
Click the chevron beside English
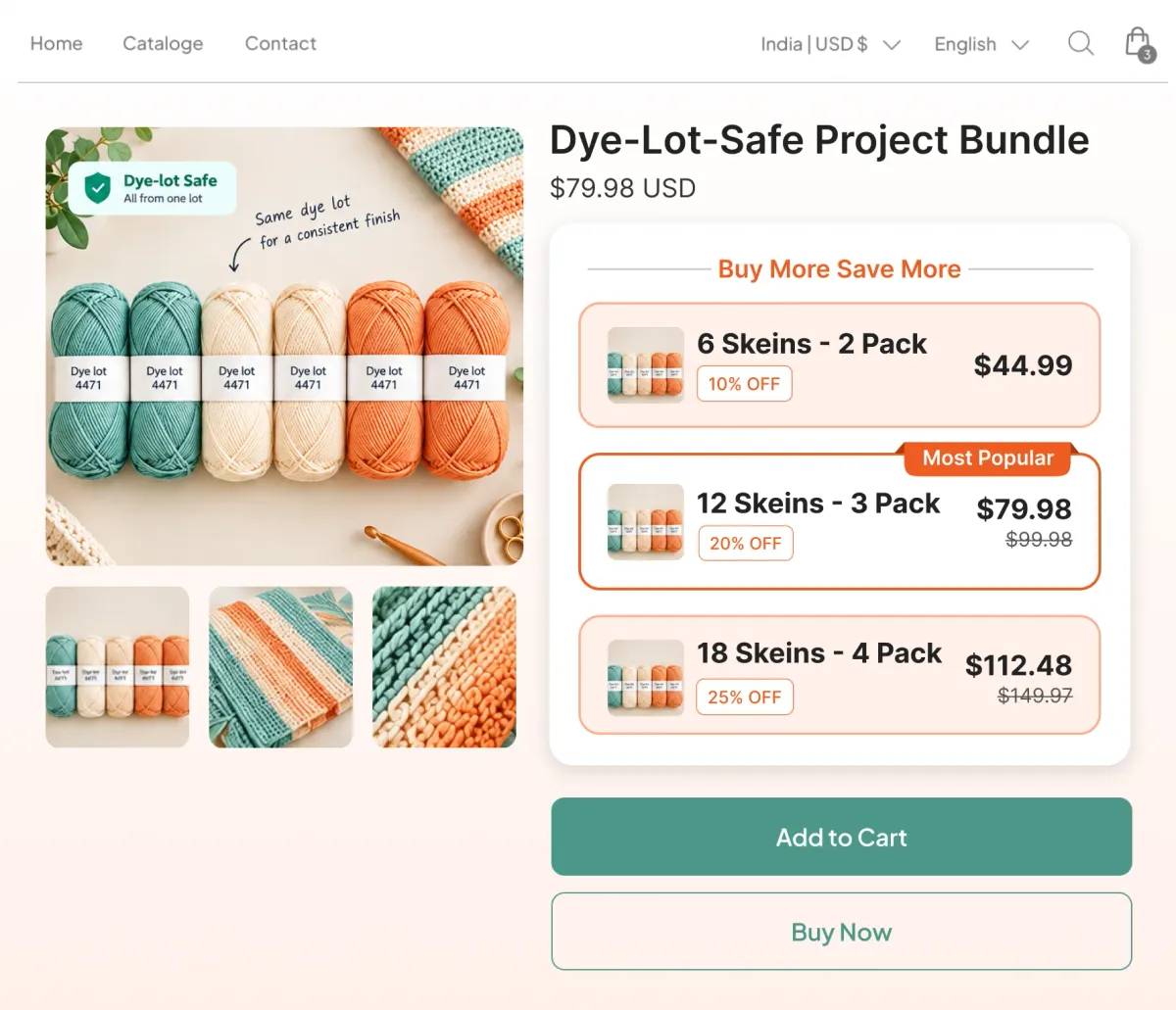coord(1020,45)
